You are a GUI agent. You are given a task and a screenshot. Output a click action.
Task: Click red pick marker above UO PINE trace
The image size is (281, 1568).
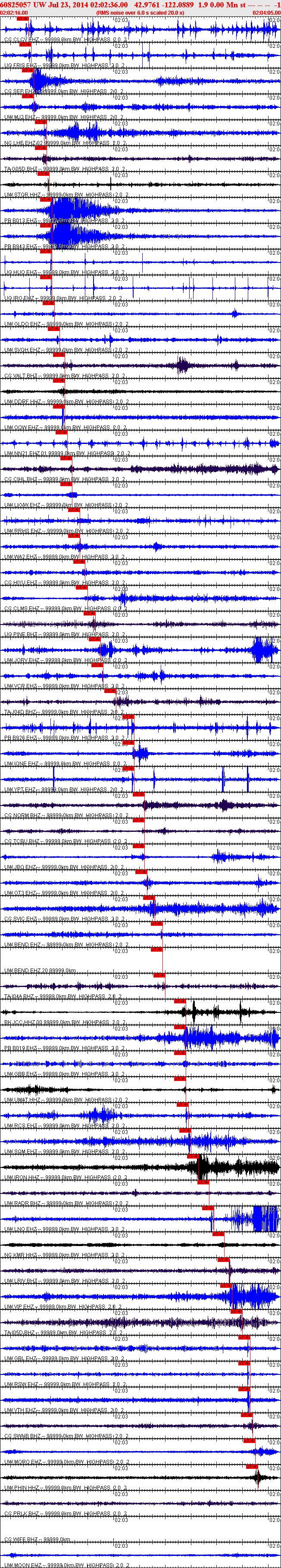coord(89,614)
